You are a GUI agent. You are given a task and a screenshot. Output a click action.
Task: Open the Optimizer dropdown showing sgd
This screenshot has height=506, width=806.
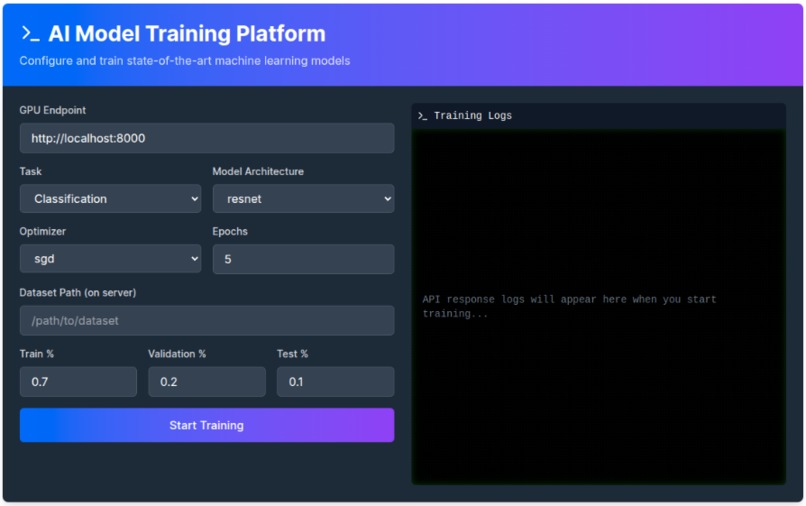coord(111,259)
